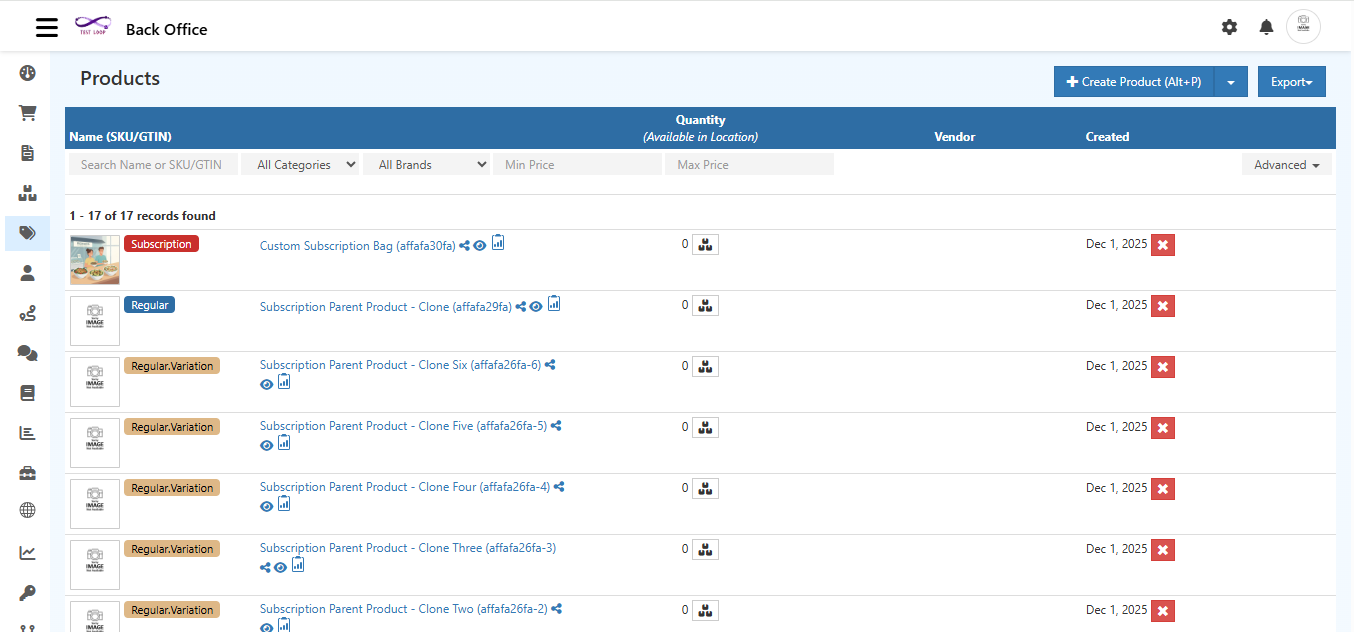Expand the Advanced filter options
1354x632 pixels.
(x=1286, y=164)
